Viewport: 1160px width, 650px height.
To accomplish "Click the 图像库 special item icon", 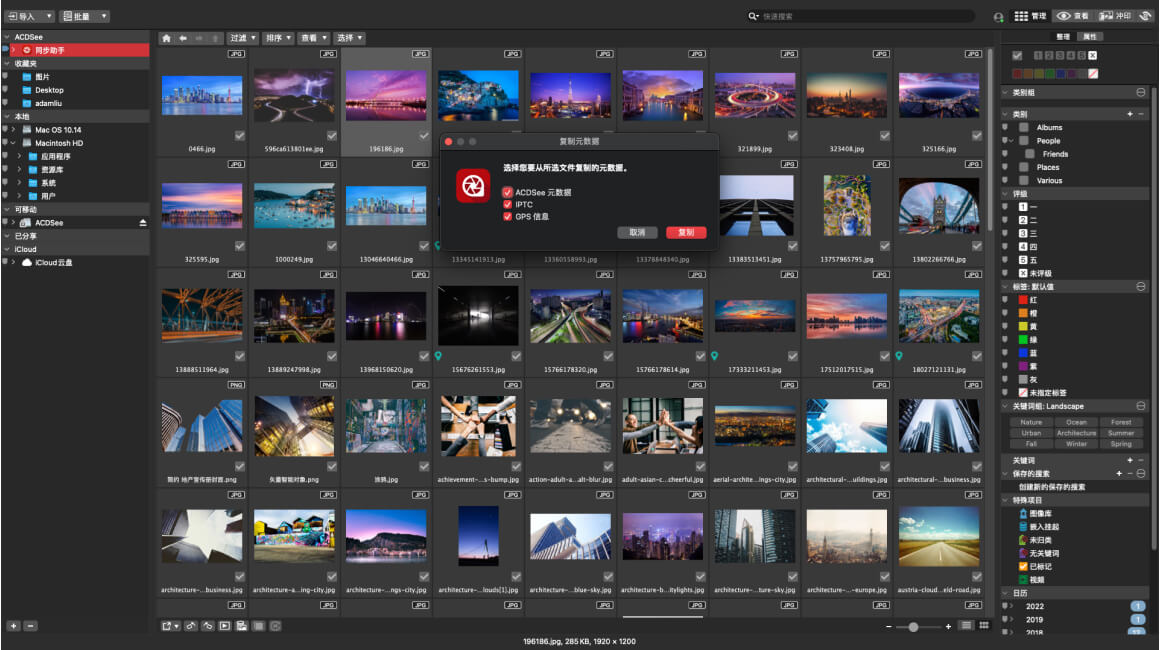I will point(1023,513).
